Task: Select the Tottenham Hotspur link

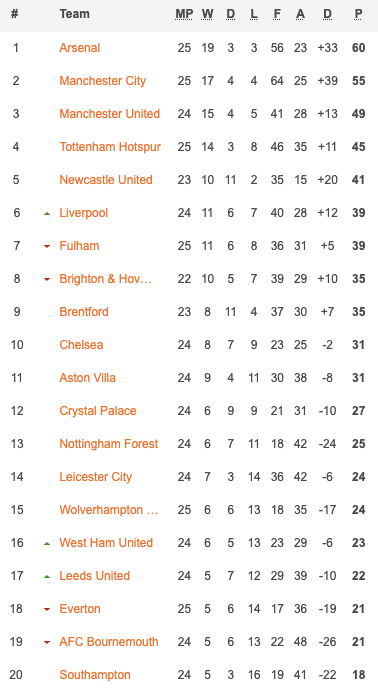Action: coord(110,147)
